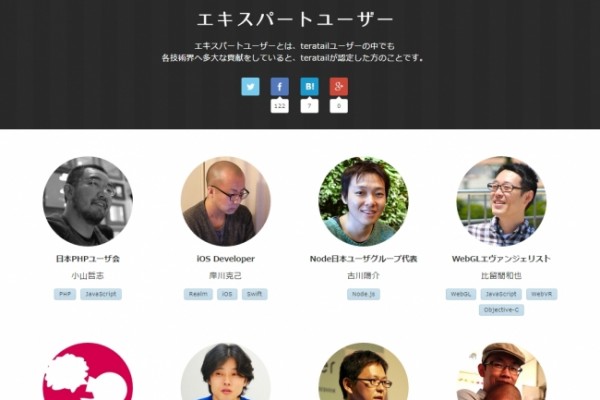Open the iOS Developer title link
Screen dimensions: 600x400
(225, 259)
